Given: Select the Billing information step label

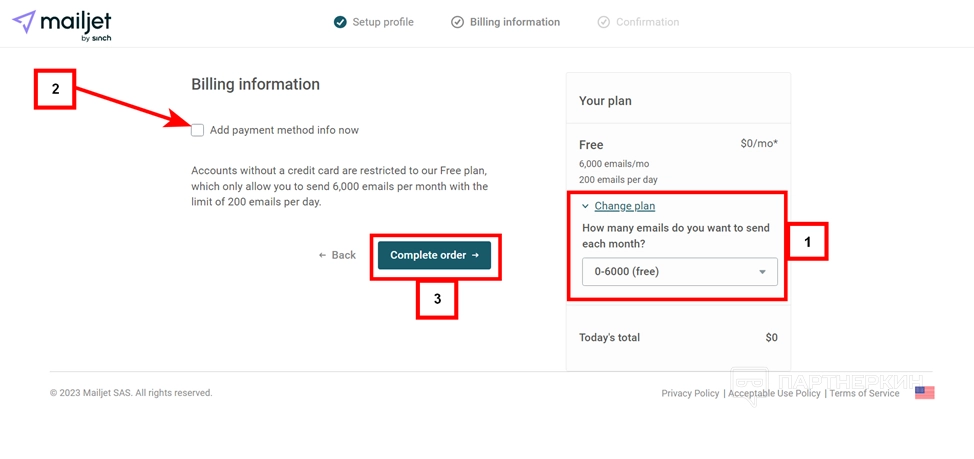Looking at the screenshot, I should tap(514, 22).
